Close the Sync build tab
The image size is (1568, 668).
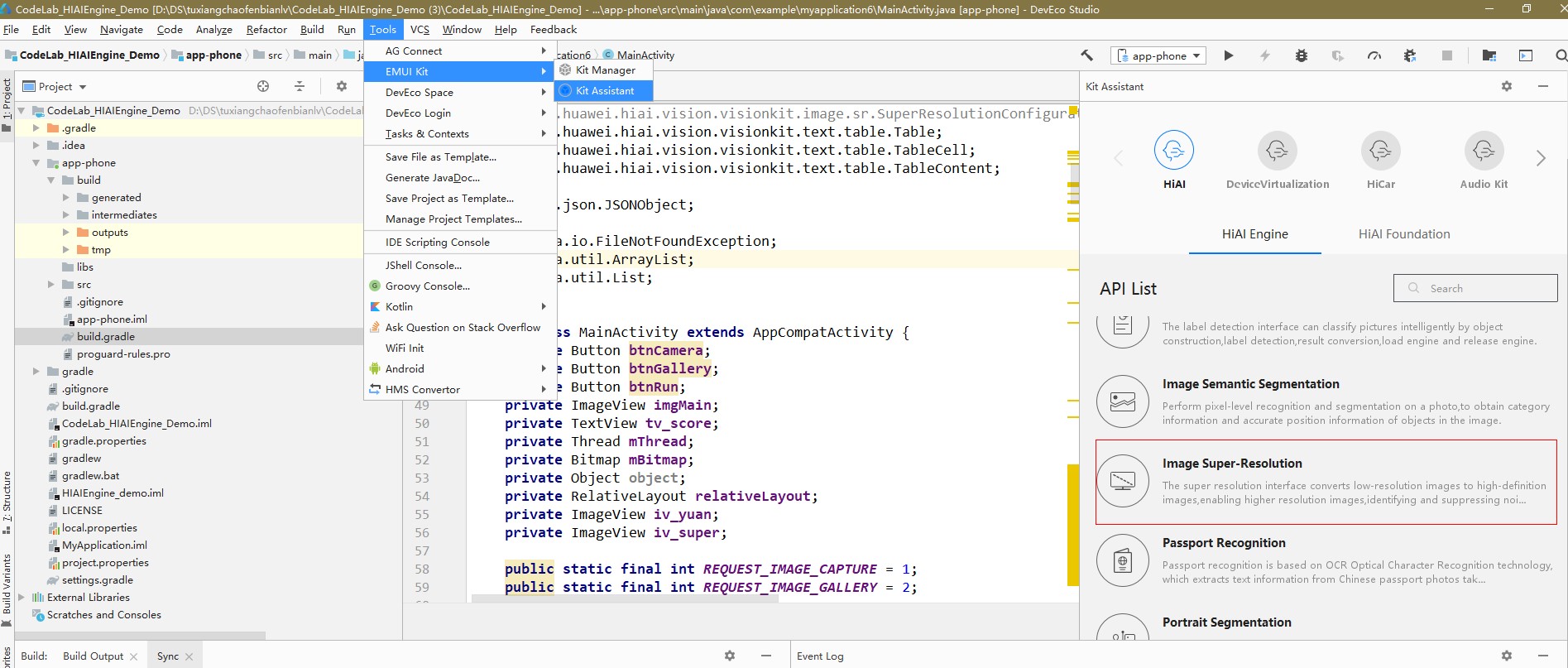click(x=189, y=656)
